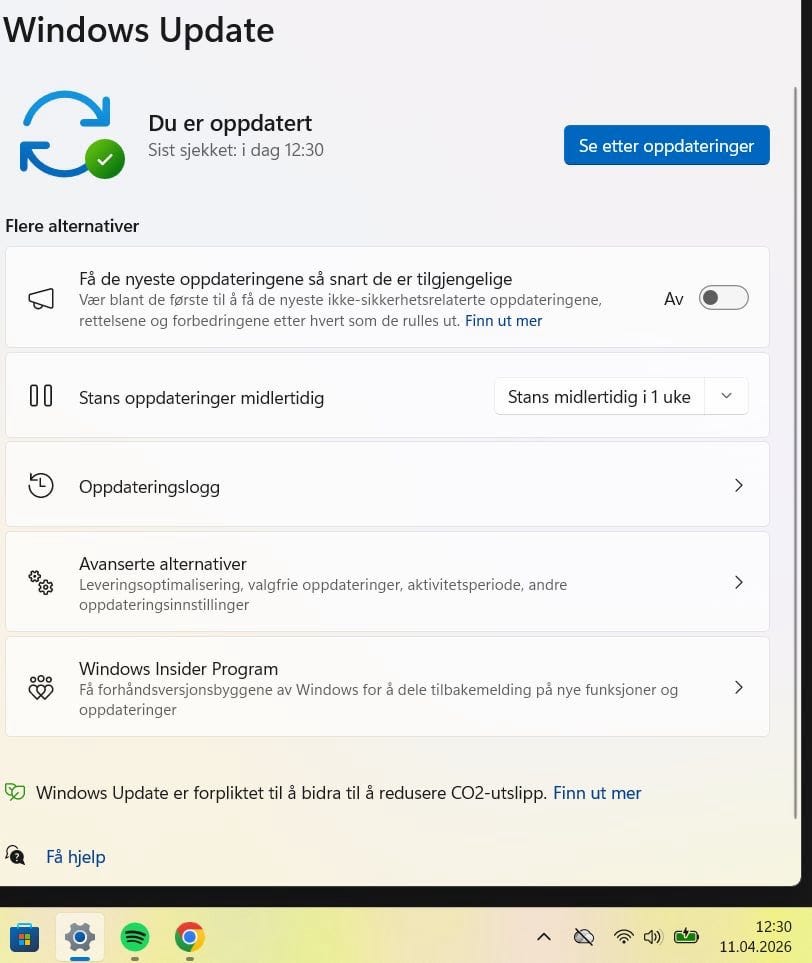Click the Av toggle state label
The image size is (812, 963).
pos(673,299)
